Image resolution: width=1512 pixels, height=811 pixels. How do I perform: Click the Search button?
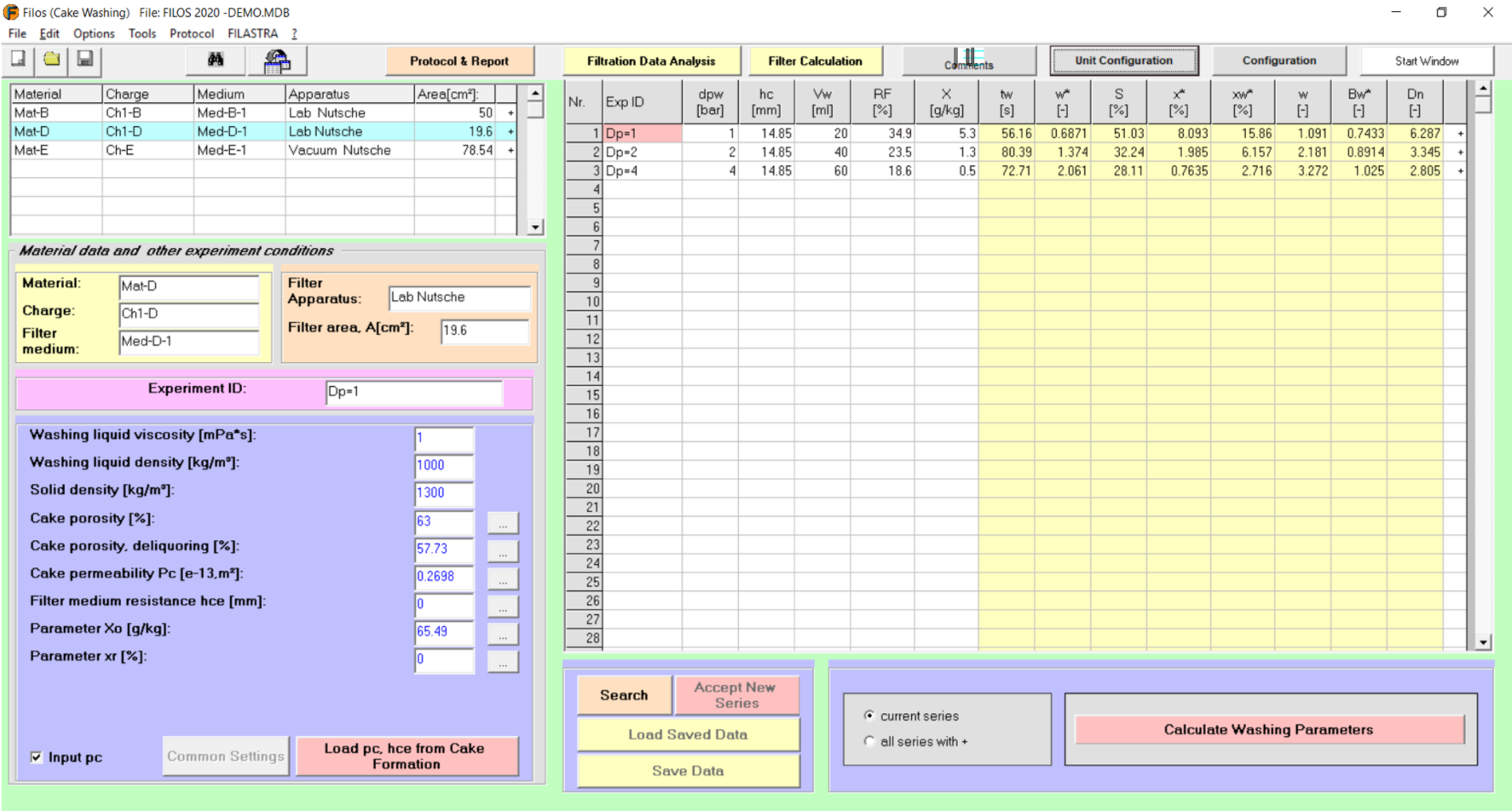pyautogui.click(x=624, y=695)
